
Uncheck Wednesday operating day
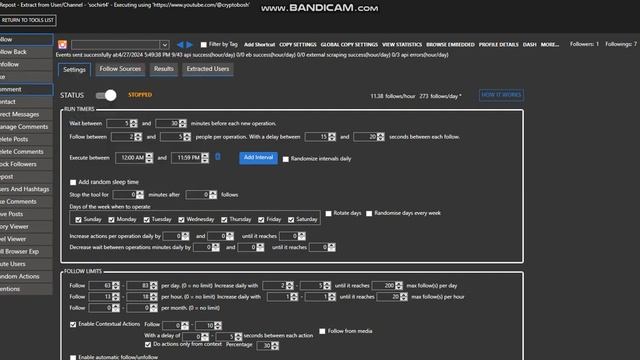181,220
